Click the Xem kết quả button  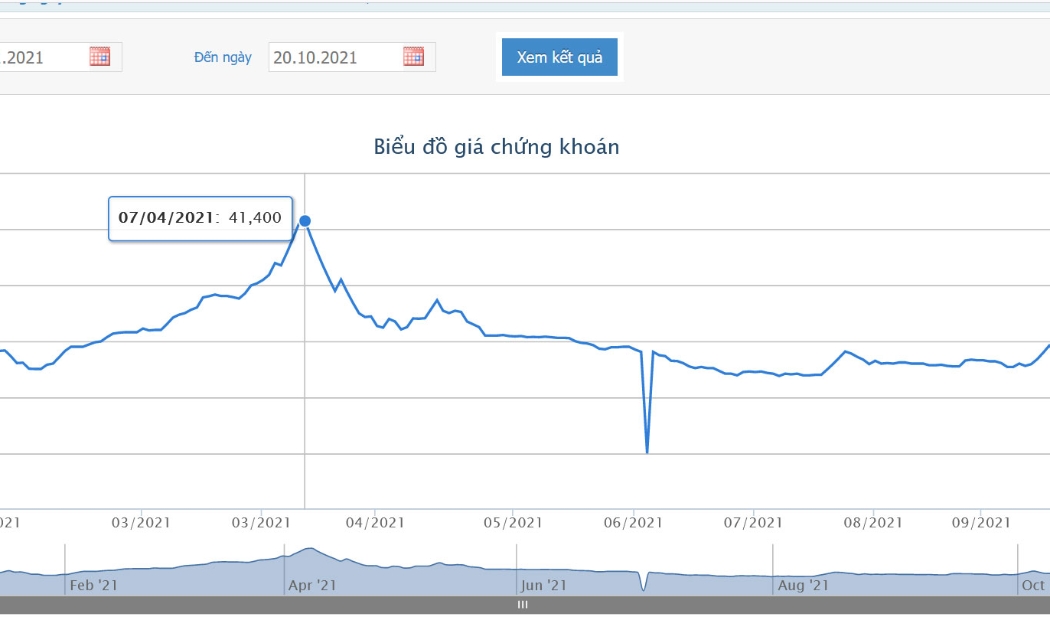560,57
